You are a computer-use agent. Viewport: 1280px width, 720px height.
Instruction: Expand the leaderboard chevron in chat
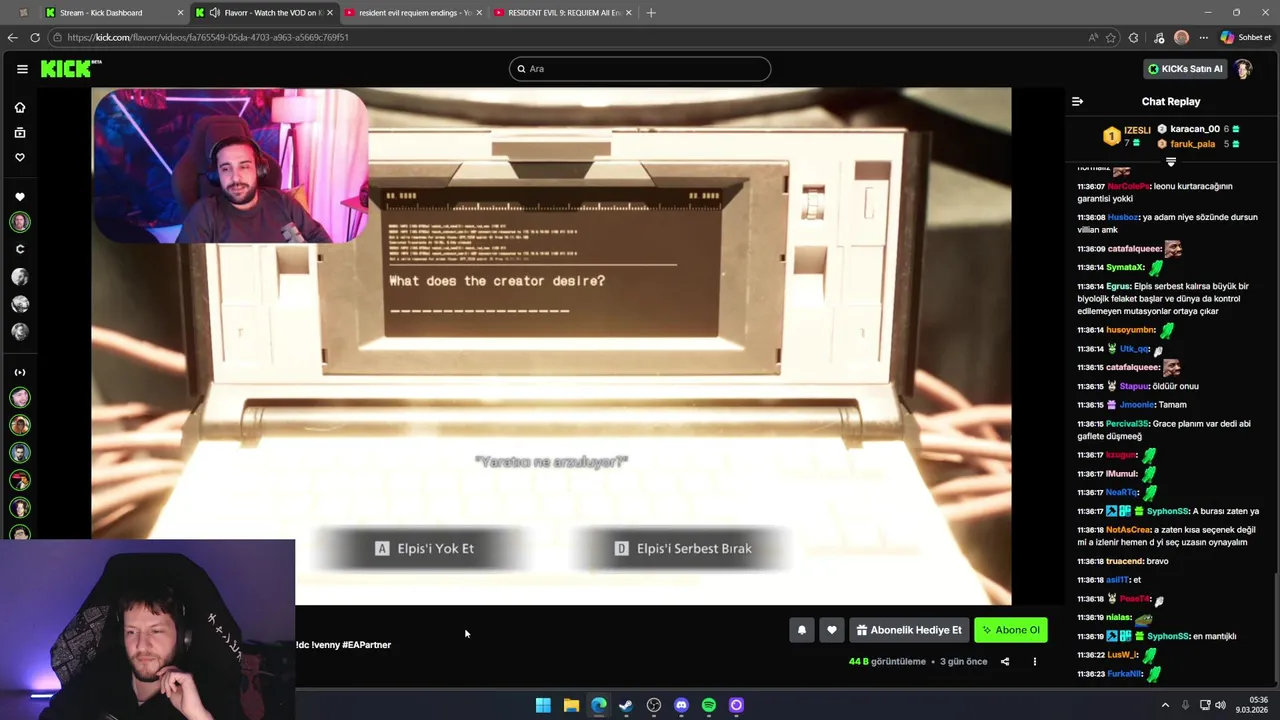[1171, 162]
